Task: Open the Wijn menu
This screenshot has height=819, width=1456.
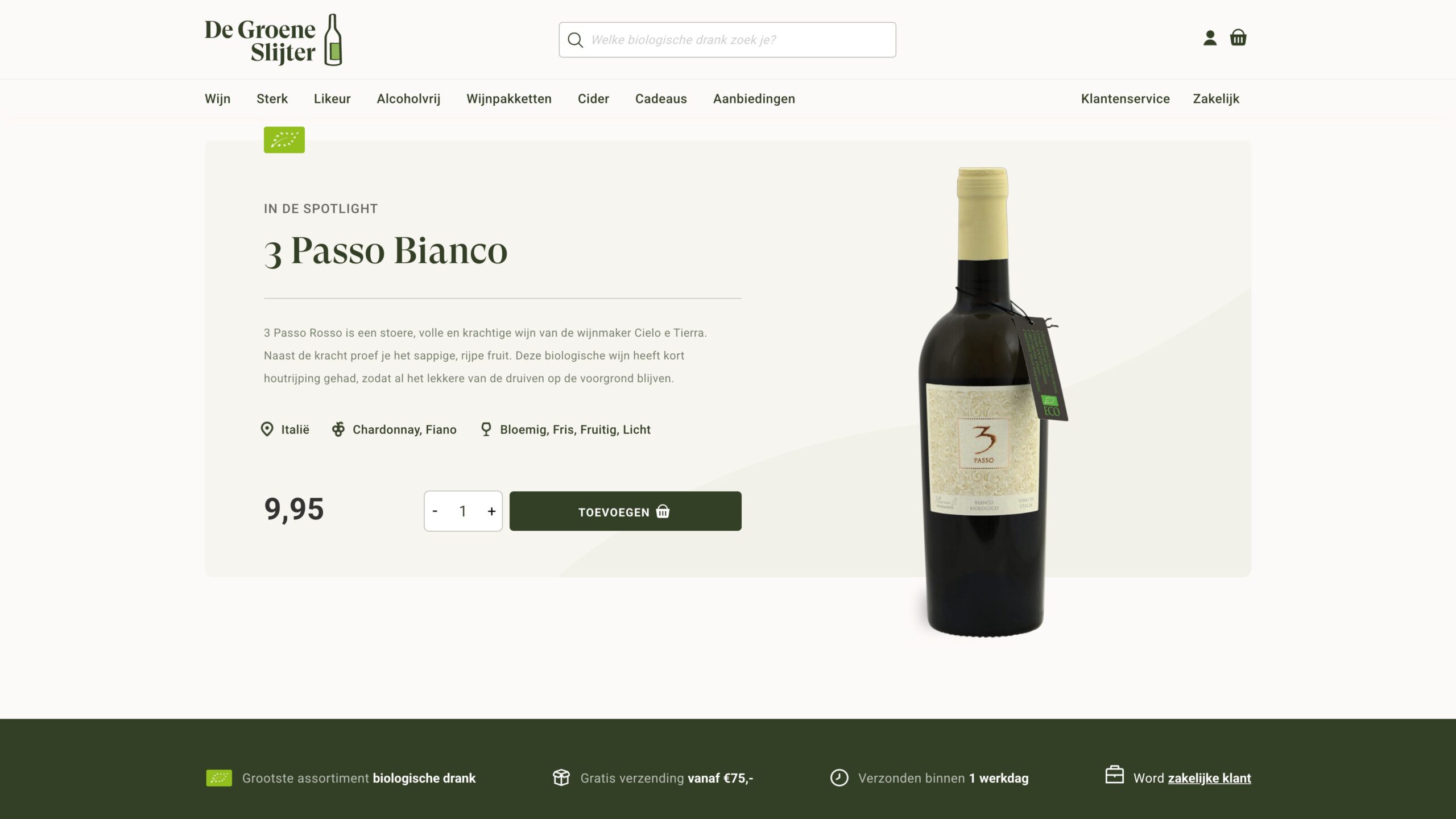Action: (217, 99)
